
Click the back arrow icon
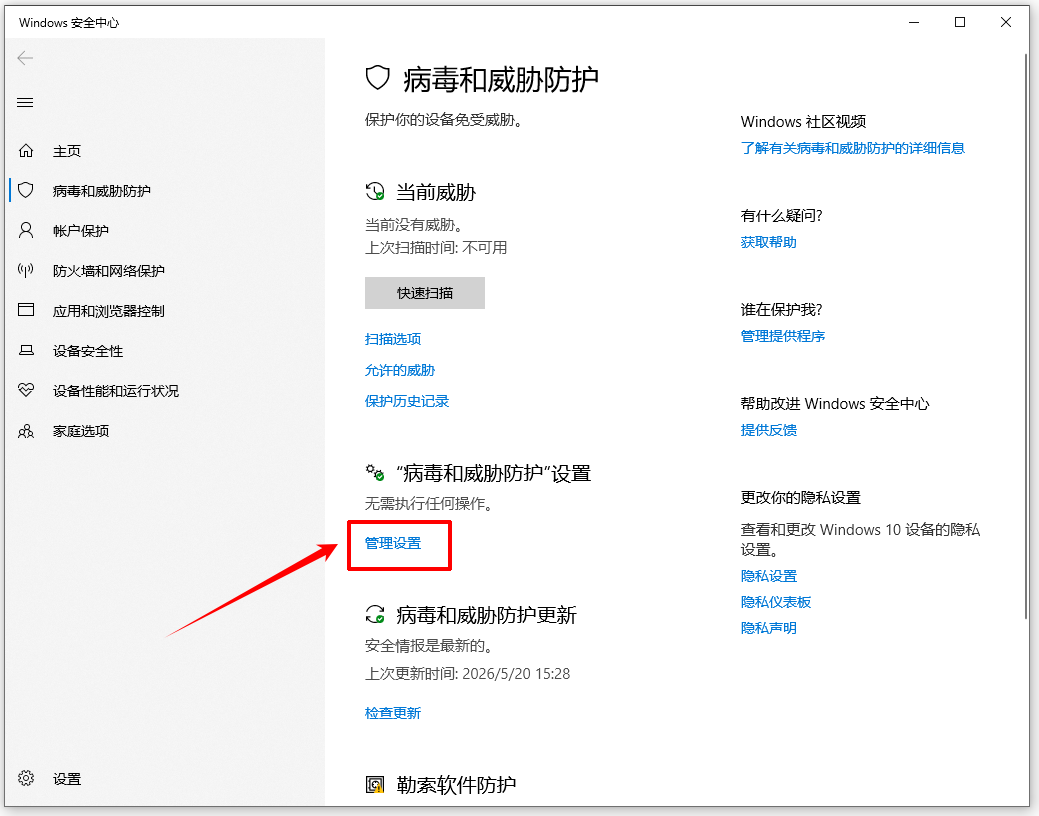(x=25, y=58)
